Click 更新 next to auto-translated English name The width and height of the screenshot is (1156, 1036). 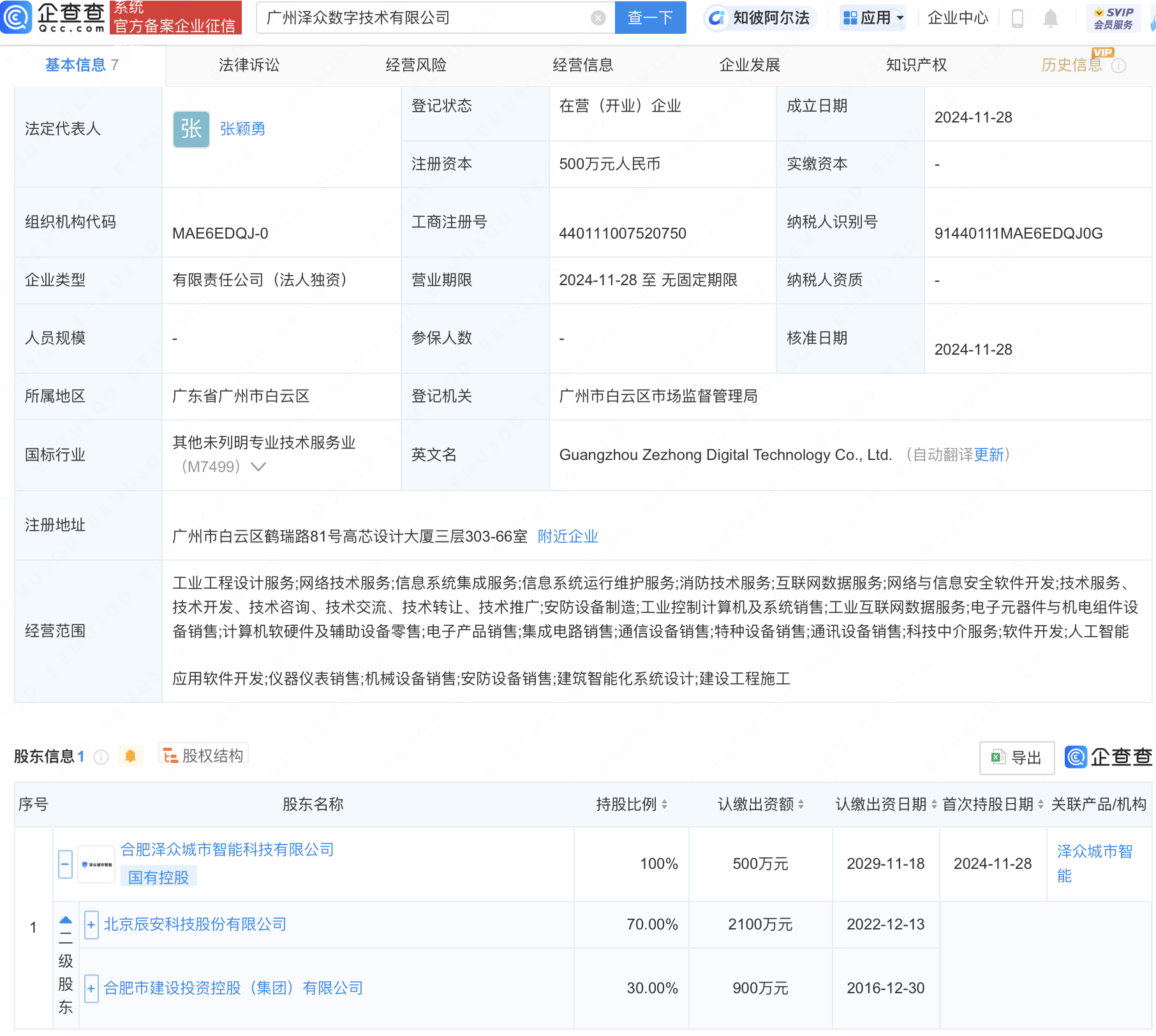(x=989, y=455)
